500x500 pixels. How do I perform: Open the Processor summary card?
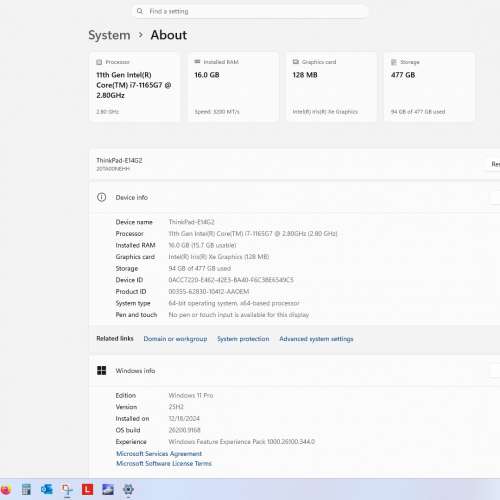point(135,87)
